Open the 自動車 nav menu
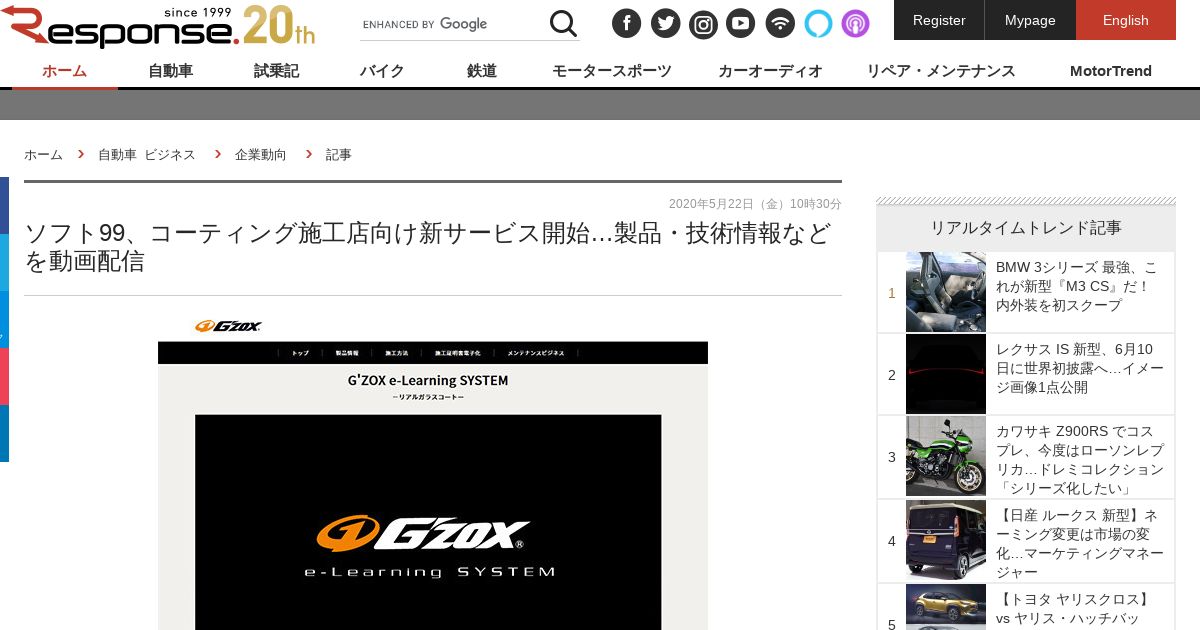Image resolution: width=1200 pixels, height=630 pixels. [170, 71]
